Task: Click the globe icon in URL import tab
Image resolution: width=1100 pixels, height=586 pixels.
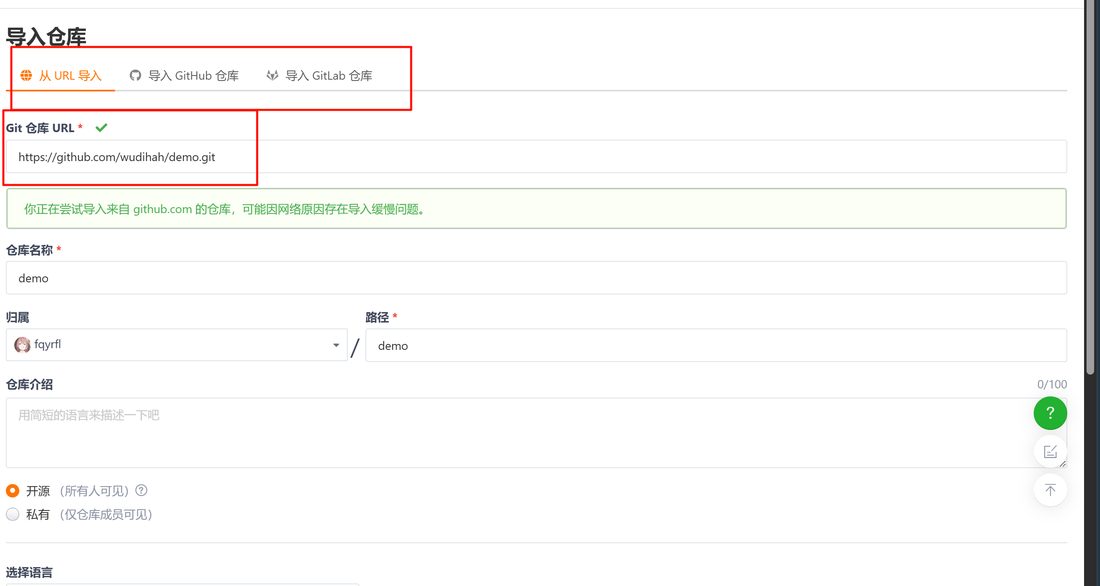Action: click(26, 75)
